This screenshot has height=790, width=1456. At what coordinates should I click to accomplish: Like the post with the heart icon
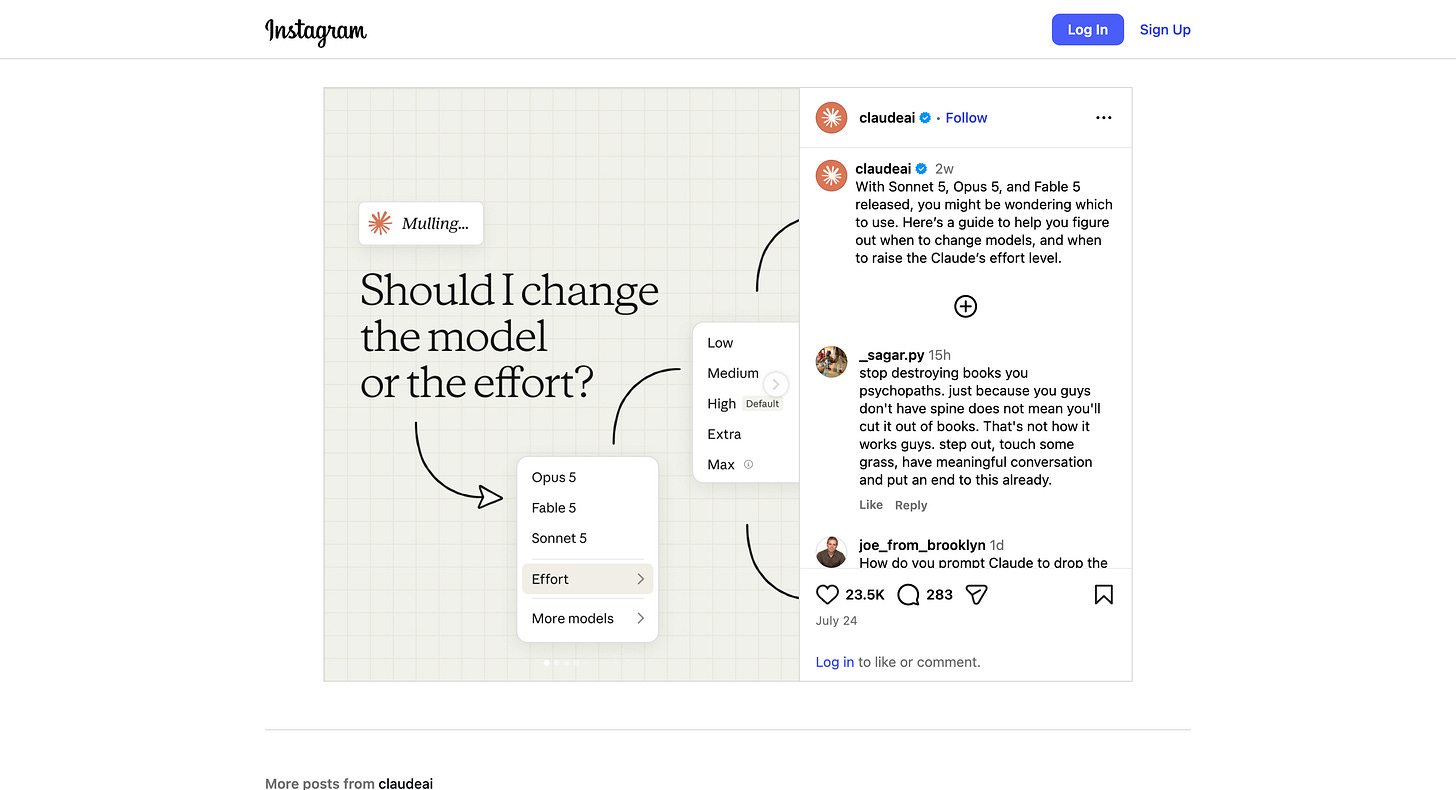(x=827, y=595)
